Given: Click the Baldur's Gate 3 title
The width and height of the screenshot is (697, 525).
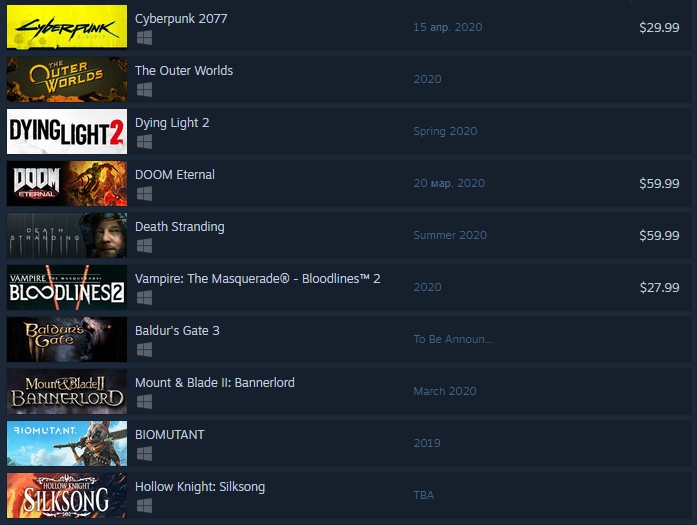Looking at the screenshot, I should coord(177,331).
